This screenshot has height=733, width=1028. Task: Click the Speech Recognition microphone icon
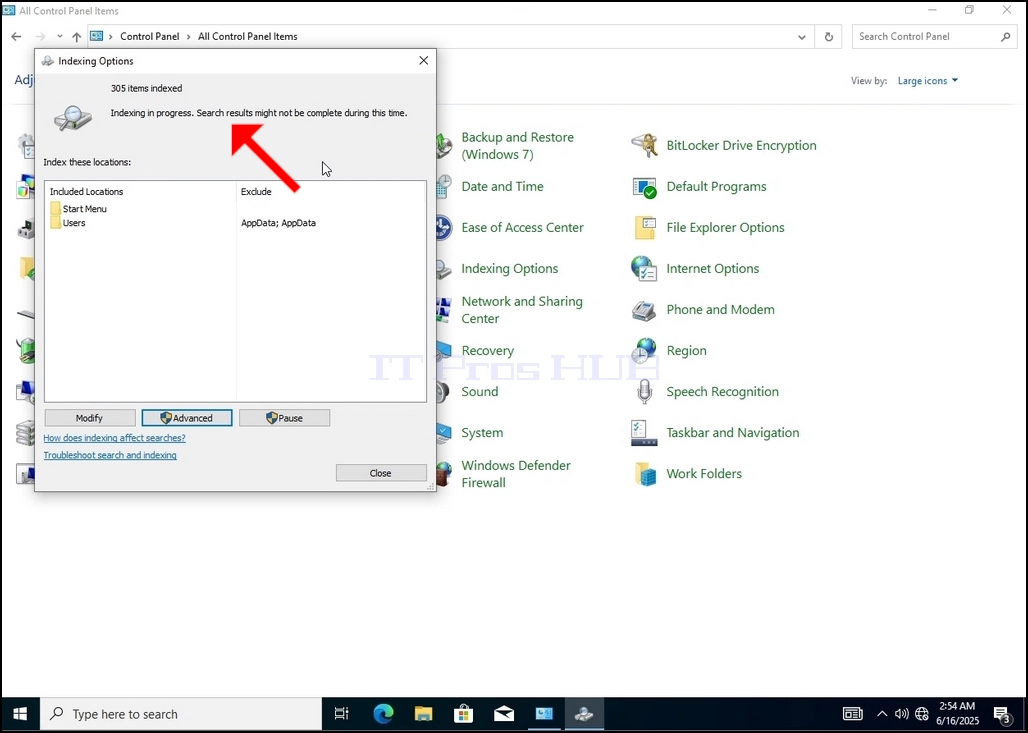tap(644, 391)
